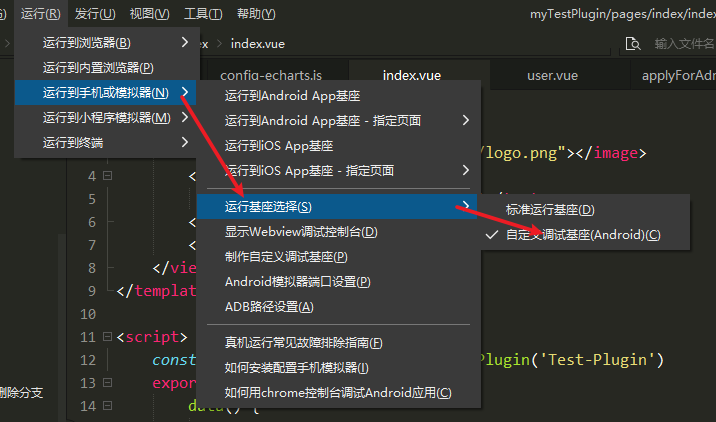
Task: Collapse code fold at line 4
Action: coord(107,175)
